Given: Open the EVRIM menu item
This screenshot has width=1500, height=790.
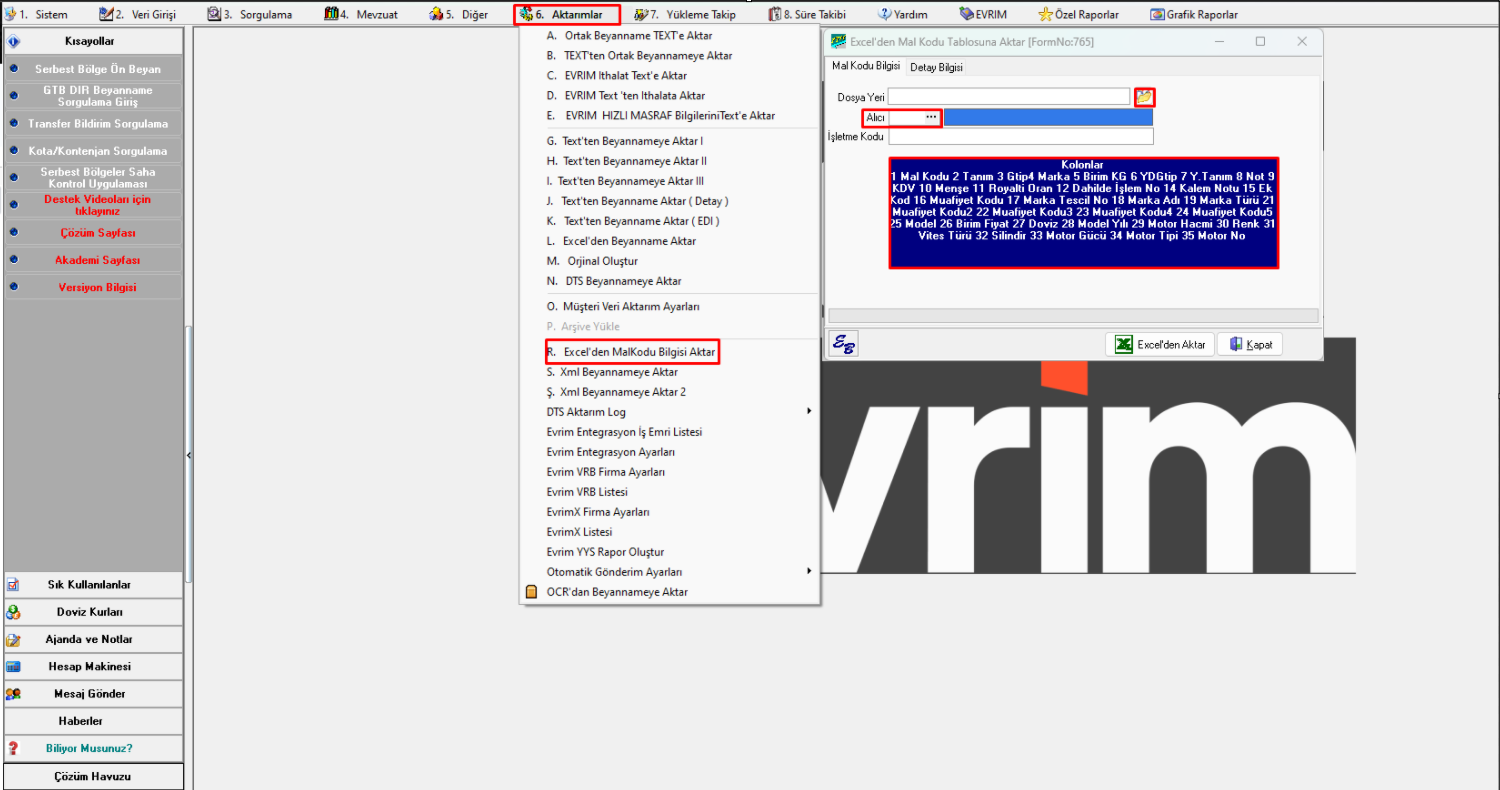Looking at the screenshot, I should tap(983, 14).
